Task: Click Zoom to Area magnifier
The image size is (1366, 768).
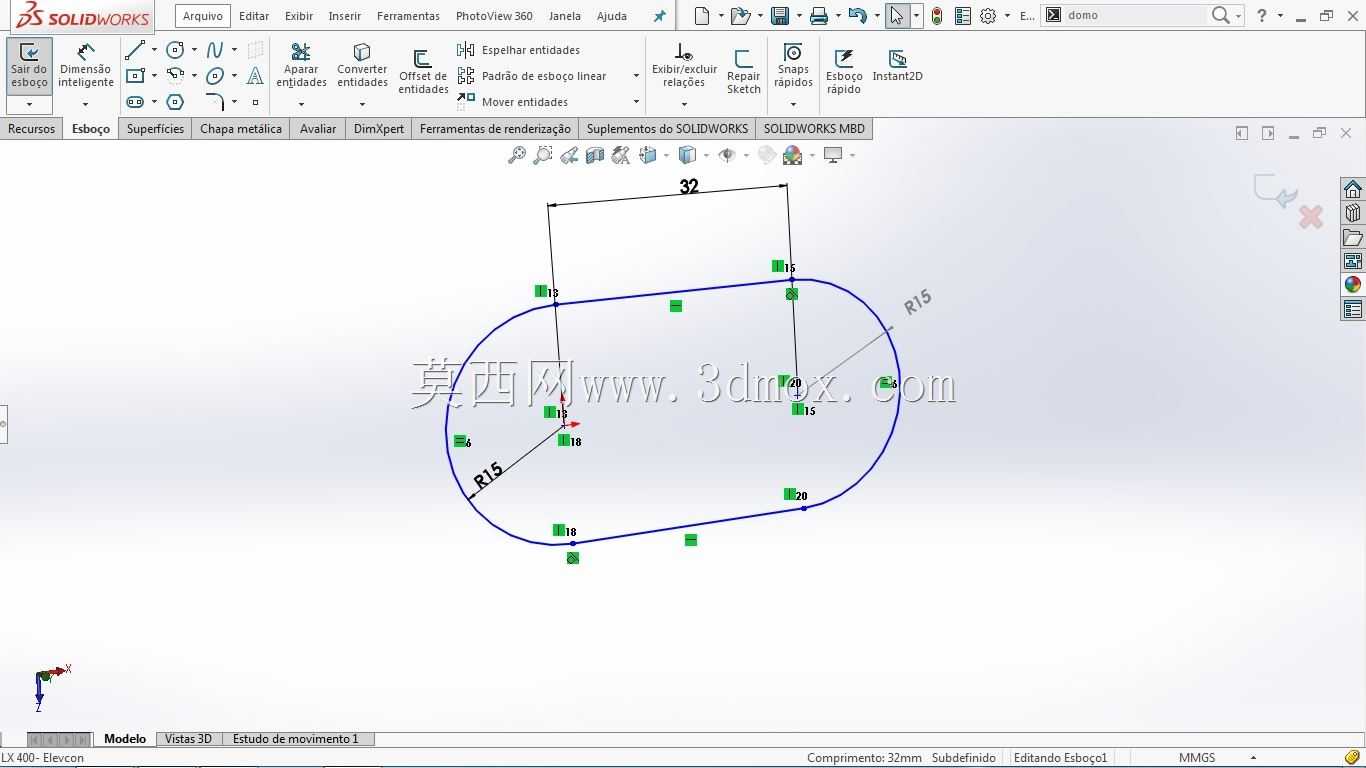Action: point(543,155)
